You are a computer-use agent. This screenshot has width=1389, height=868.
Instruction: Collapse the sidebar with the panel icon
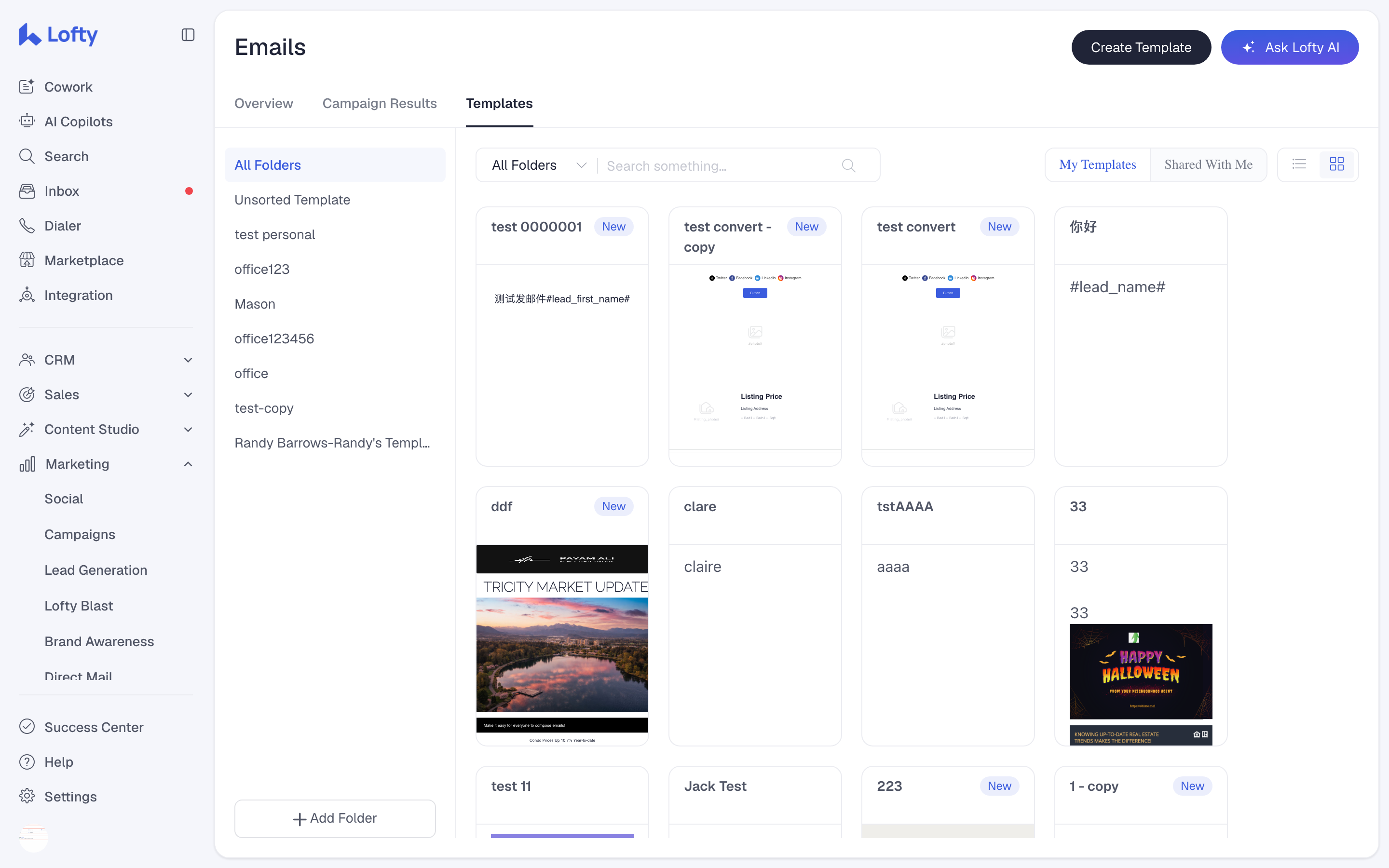click(188, 35)
